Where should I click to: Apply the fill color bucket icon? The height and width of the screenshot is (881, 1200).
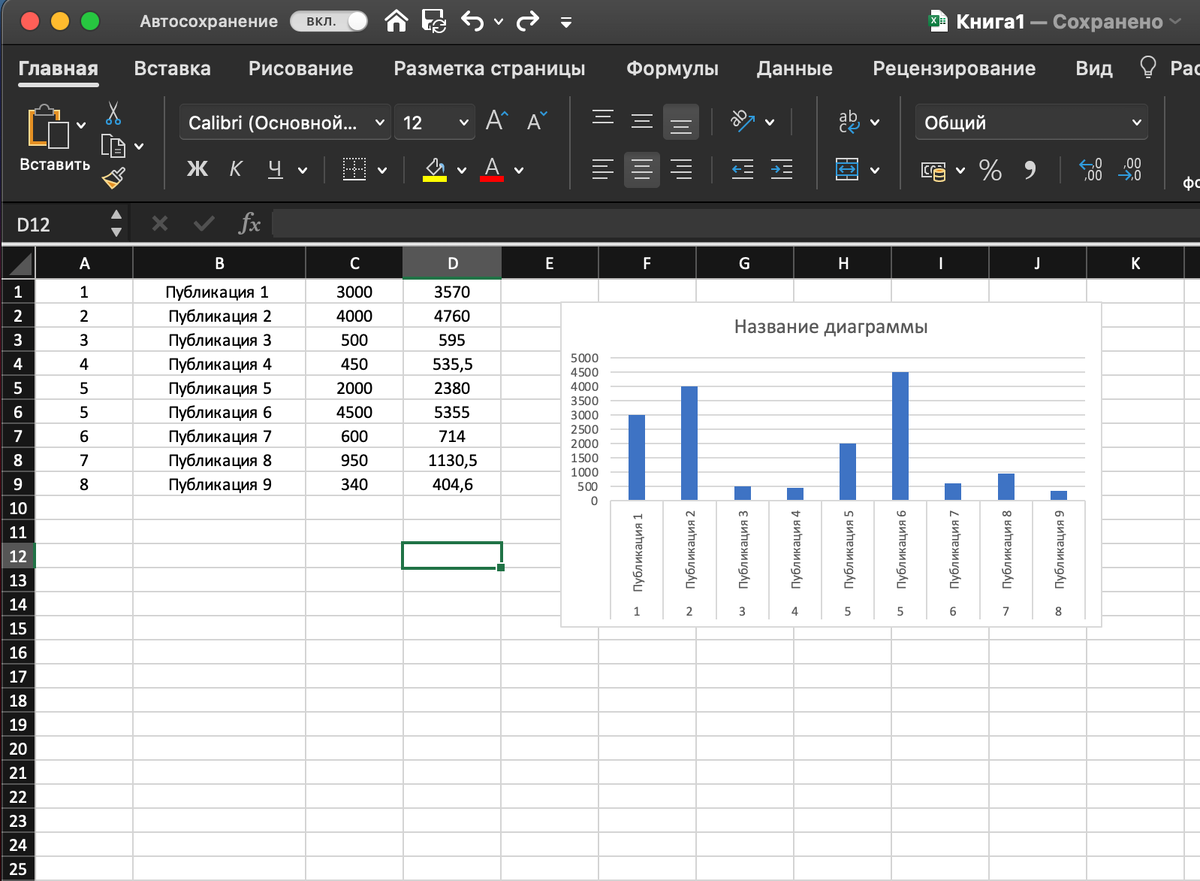pyautogui.click(x=435, y=169)
